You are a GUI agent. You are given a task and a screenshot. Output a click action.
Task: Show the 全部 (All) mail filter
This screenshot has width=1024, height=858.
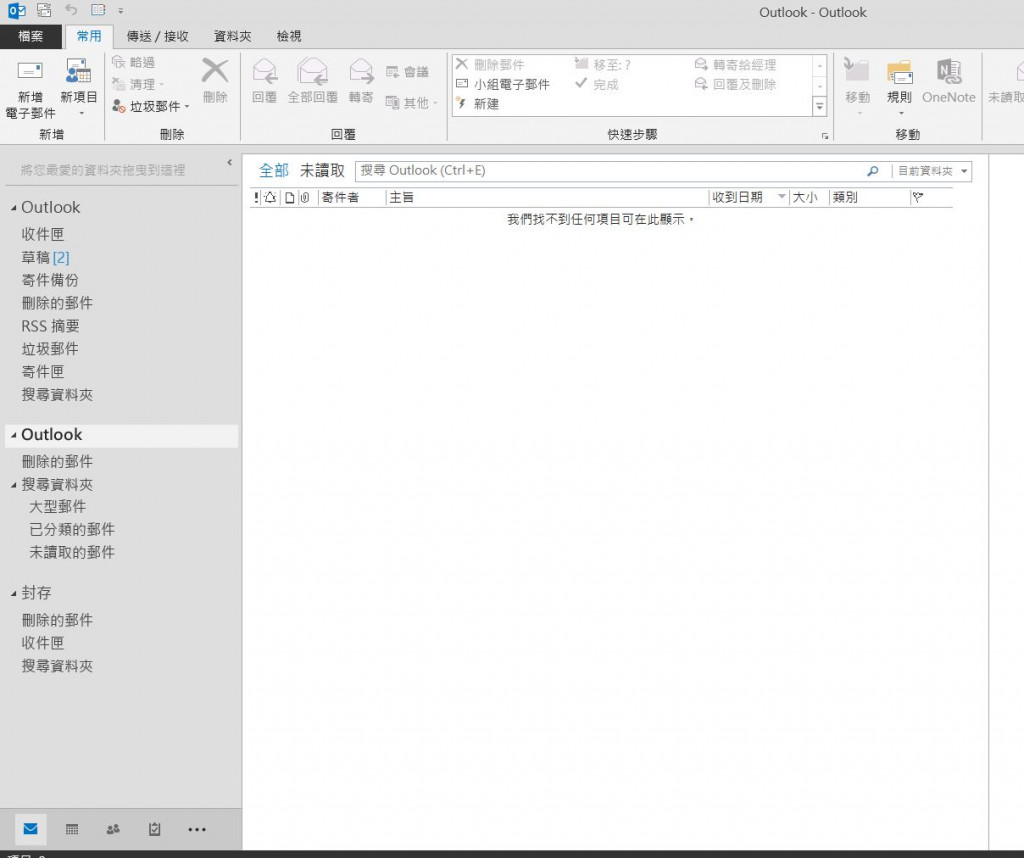point(274,170)
